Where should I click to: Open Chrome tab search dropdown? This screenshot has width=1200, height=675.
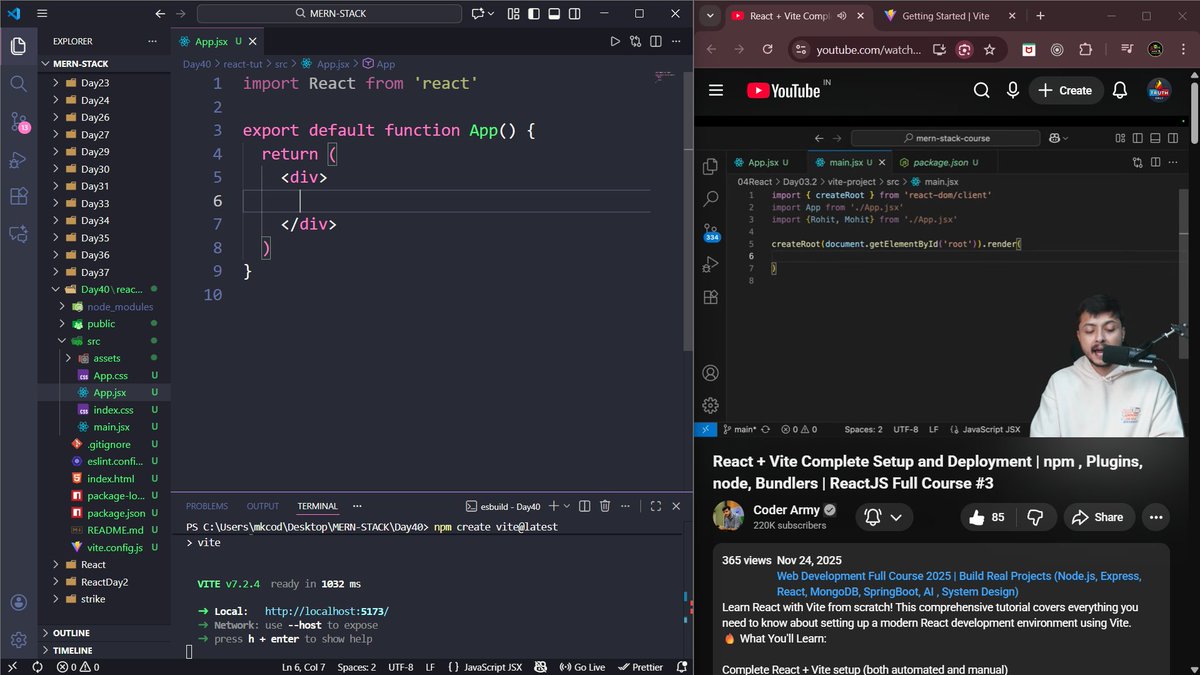pos(709,16)
